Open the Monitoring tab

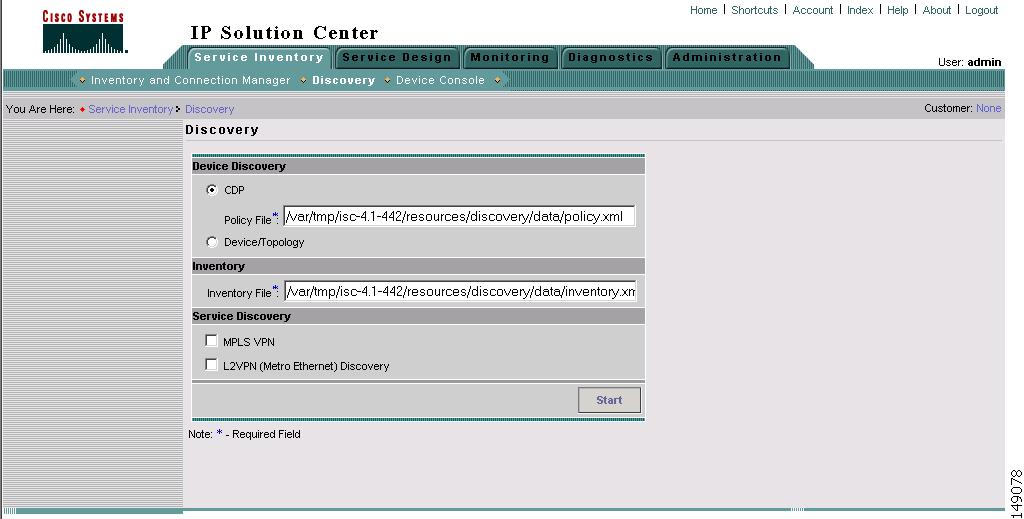pyautogui.click(x=509, y=57)
